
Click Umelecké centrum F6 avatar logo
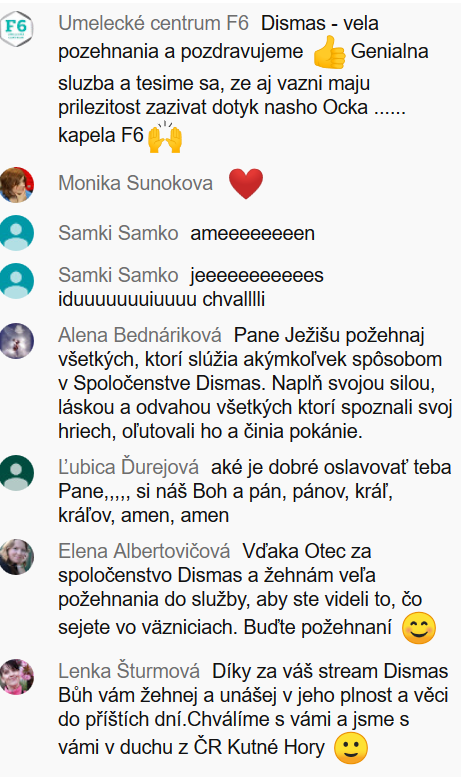(x=17, y=28)
